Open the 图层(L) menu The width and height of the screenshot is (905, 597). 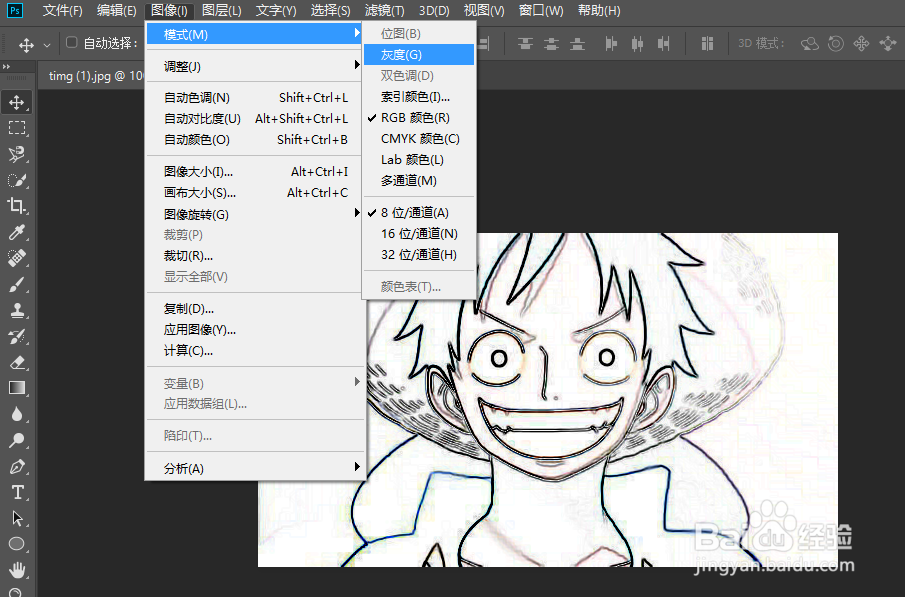point(222,10)
